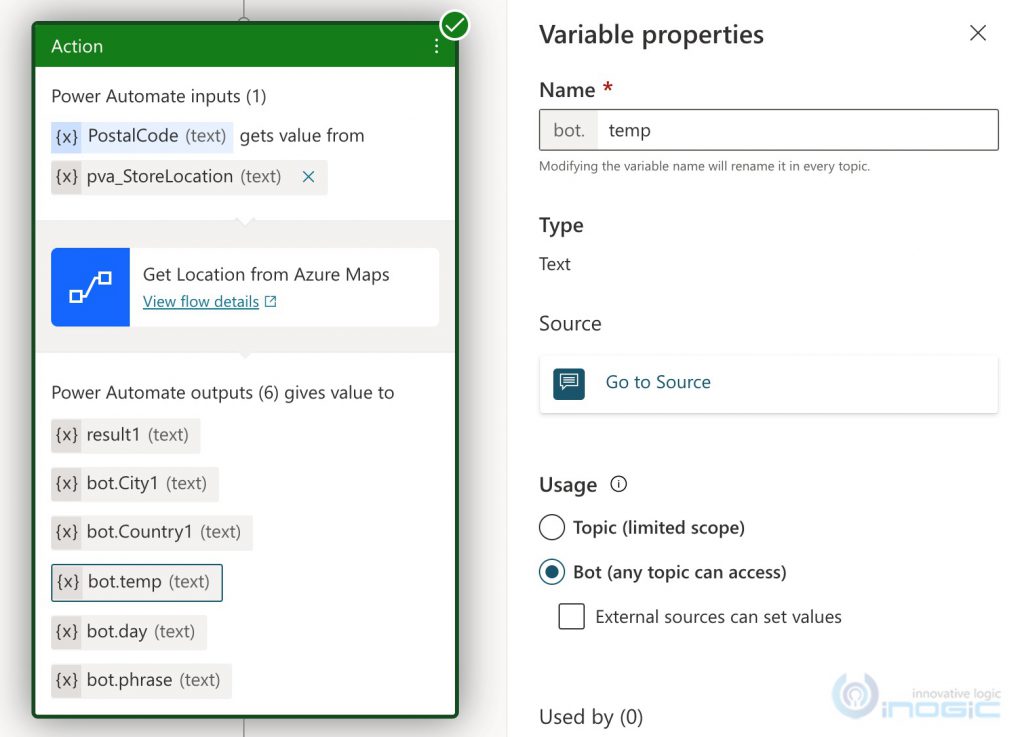Click the {x} icon beside bot.City1
Image resolution: width=1024 pixels, height=737 pixels.
pos(66,484)
